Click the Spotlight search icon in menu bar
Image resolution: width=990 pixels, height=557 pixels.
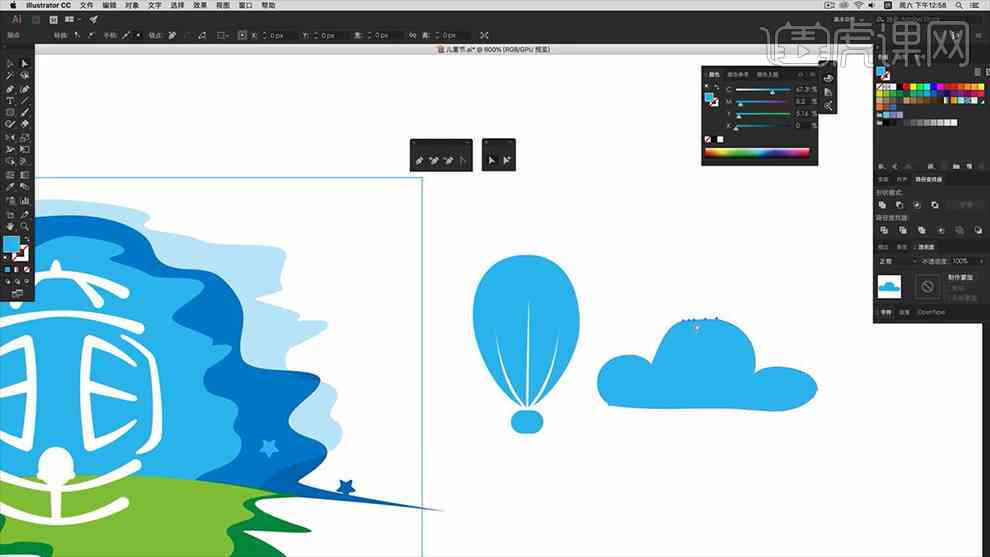pos(959,5)
